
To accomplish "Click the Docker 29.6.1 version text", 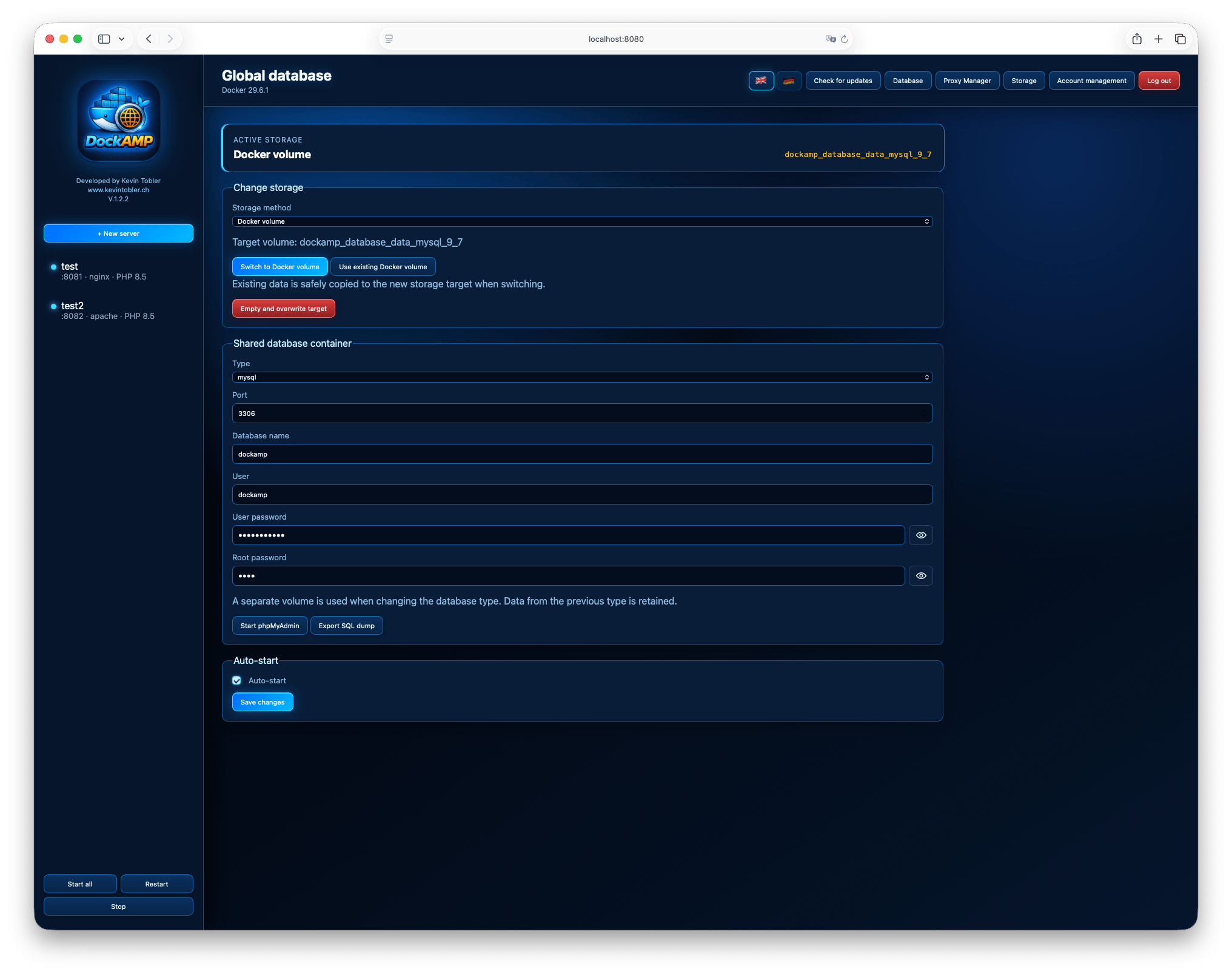I will click(245, 90).
